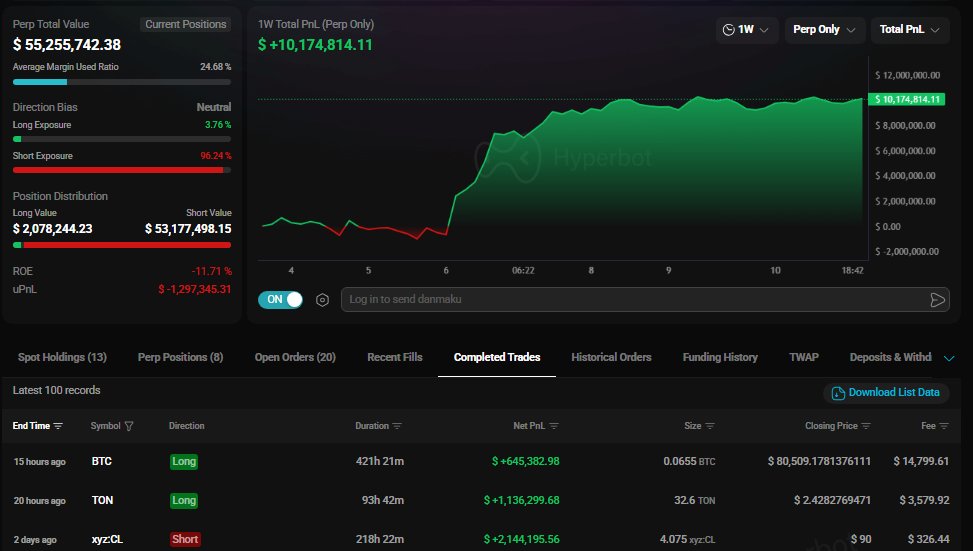Switch to Perp Positions (8) tab

click(180, 357)
